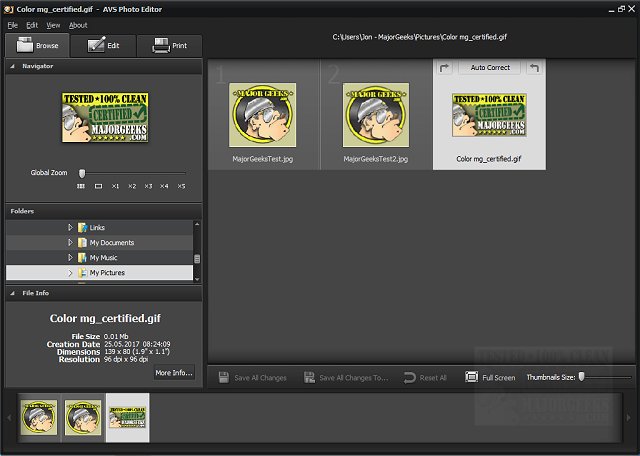Click the fit-to-grid zoom icon
Image resolution: width=640 pixels, height=456 pixels.
click(81, 186)
